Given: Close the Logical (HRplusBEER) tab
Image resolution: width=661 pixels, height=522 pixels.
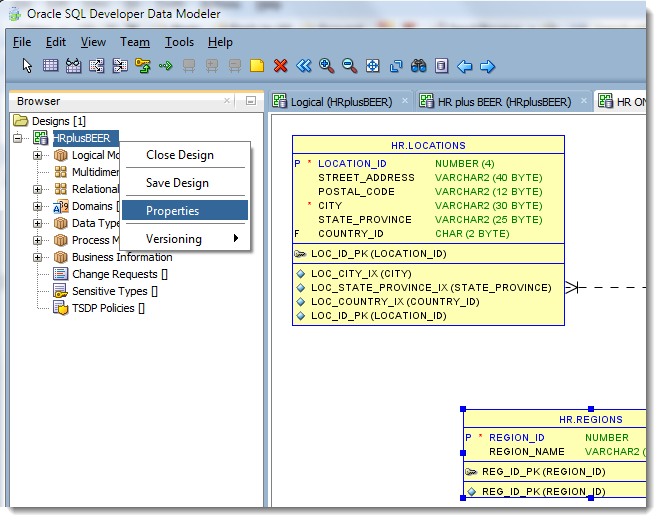Looking at the screenshot, I should point(405,101).
